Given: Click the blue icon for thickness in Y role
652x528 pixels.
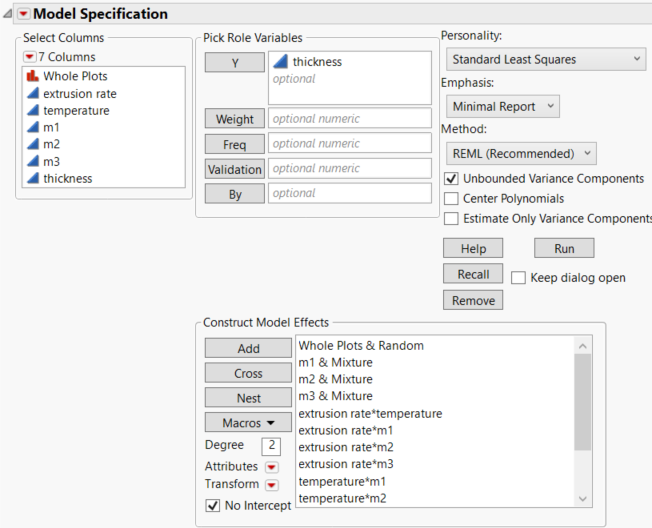Looking at the screenshot, I should click(x=281, y=62).
